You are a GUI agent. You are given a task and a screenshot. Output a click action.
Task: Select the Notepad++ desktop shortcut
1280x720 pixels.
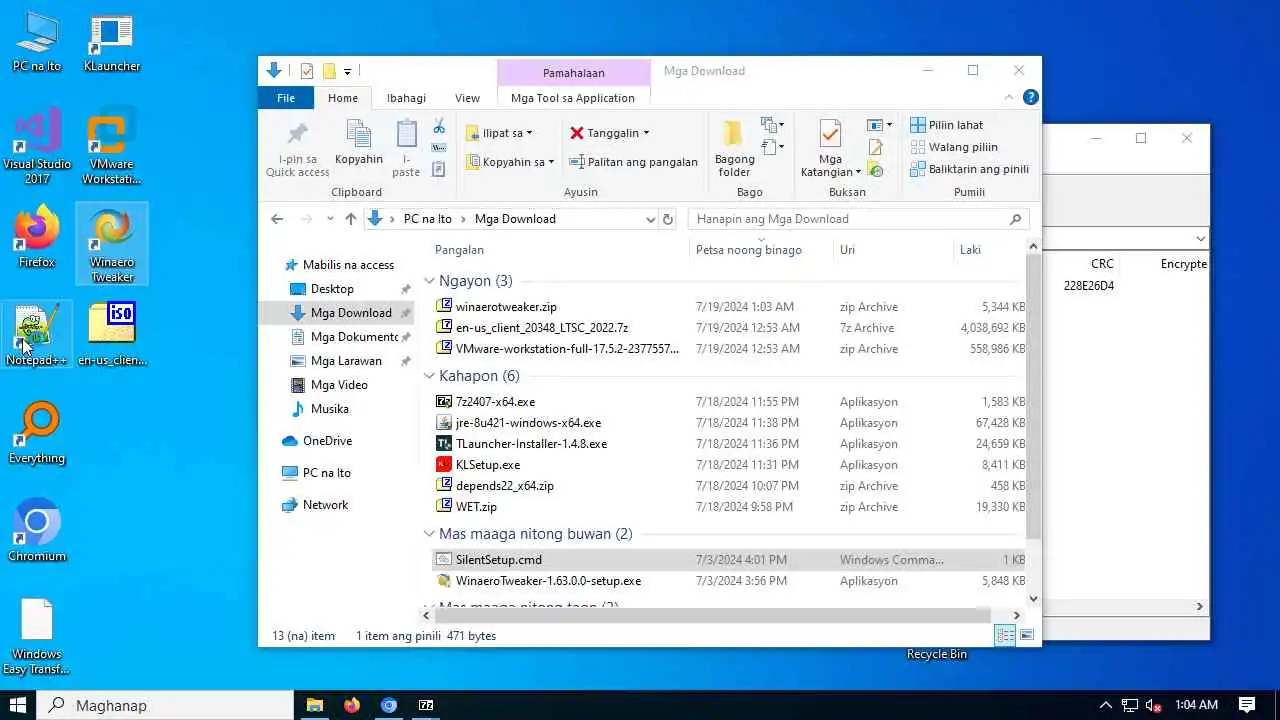tap(37, 335)
